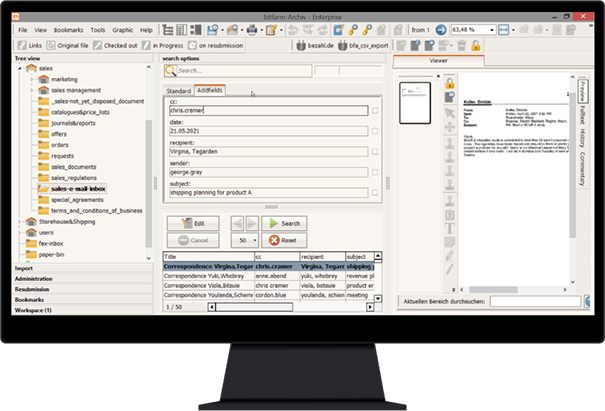Click the bfa_csv_export plug-in icon
Image resolution: width=605 pixels, height=411 pixels.
(342, 46)
